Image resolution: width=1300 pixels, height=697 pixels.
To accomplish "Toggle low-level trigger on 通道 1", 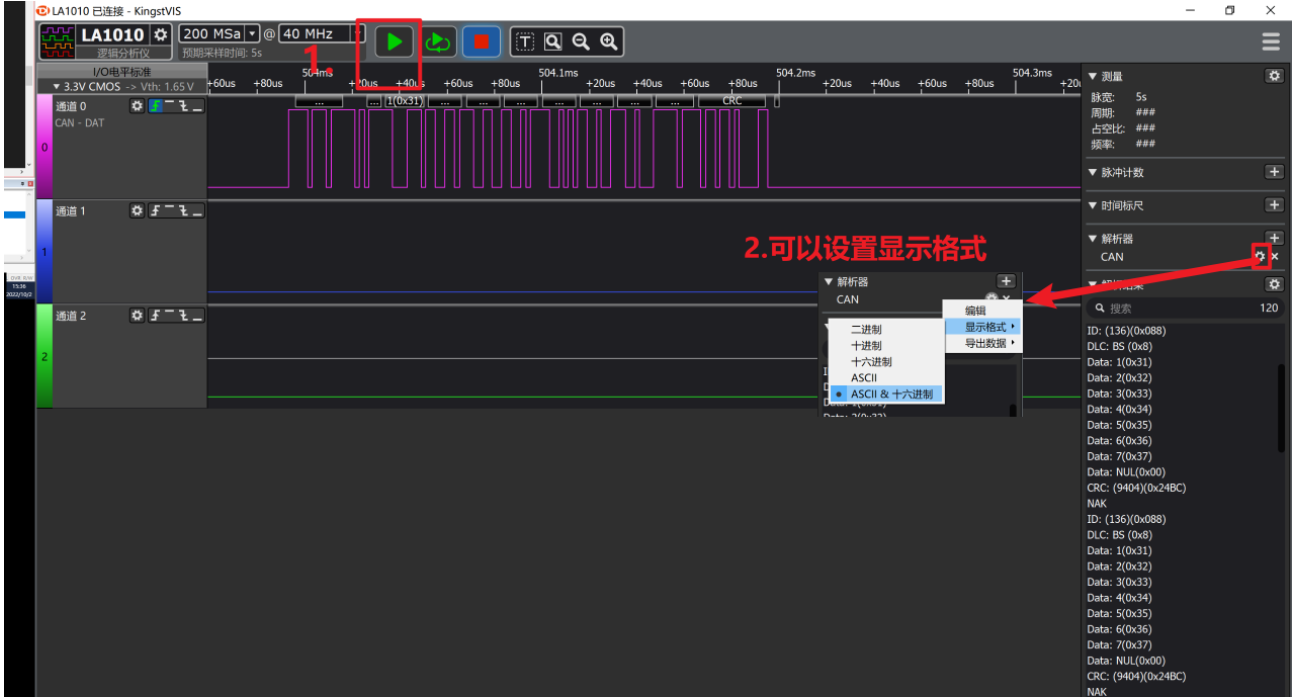I will [x=197, y=211].
